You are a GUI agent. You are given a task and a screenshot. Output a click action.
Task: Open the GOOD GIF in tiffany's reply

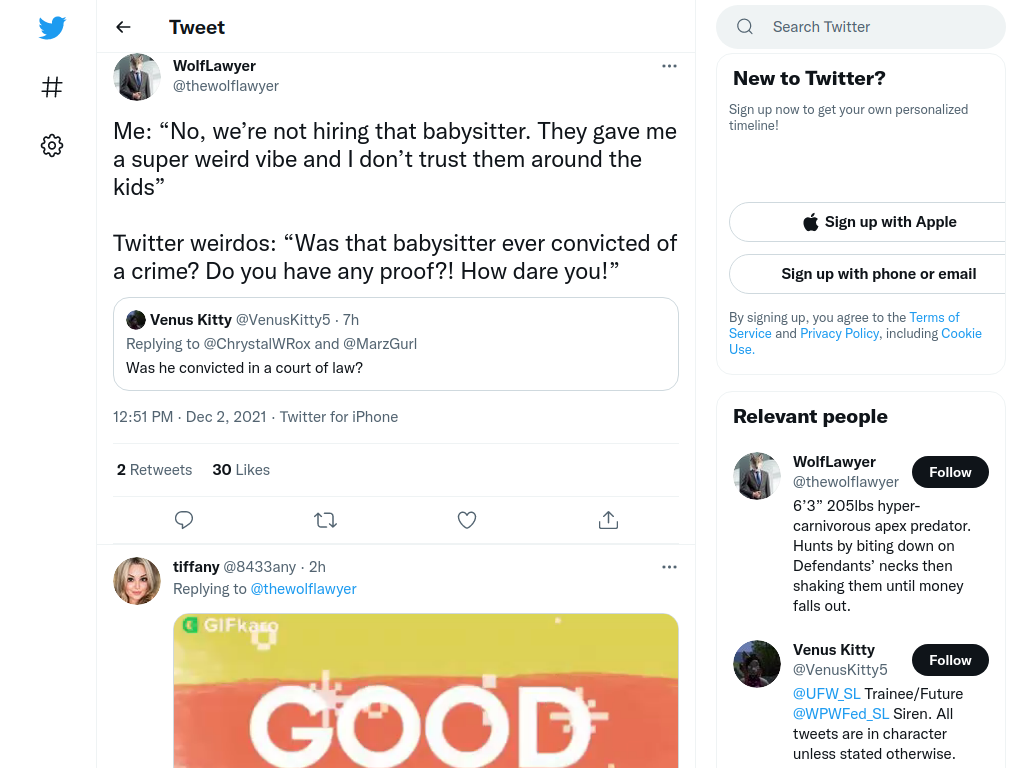click(x=426, y=690)
